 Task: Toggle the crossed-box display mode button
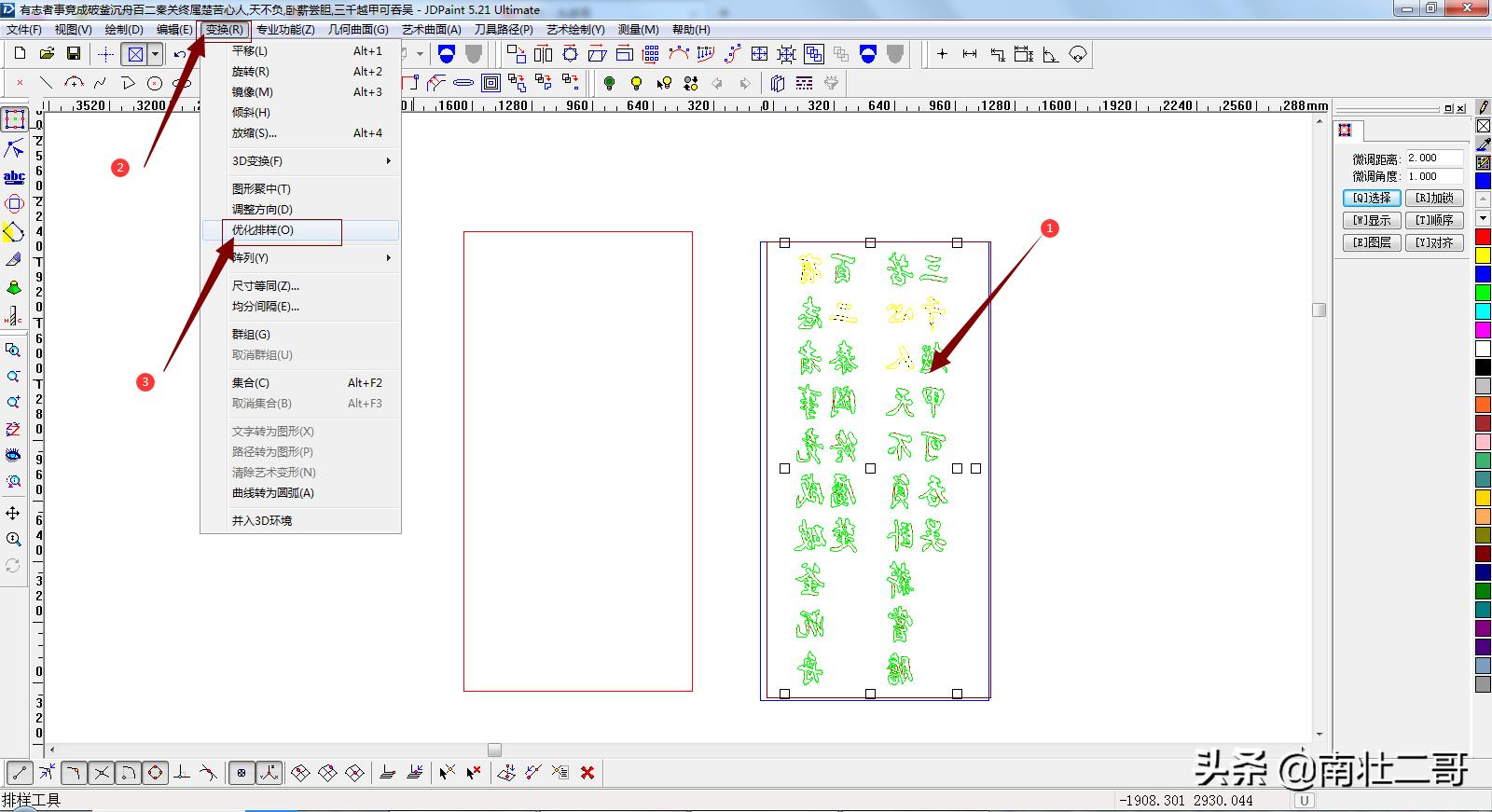pos(135,54)
